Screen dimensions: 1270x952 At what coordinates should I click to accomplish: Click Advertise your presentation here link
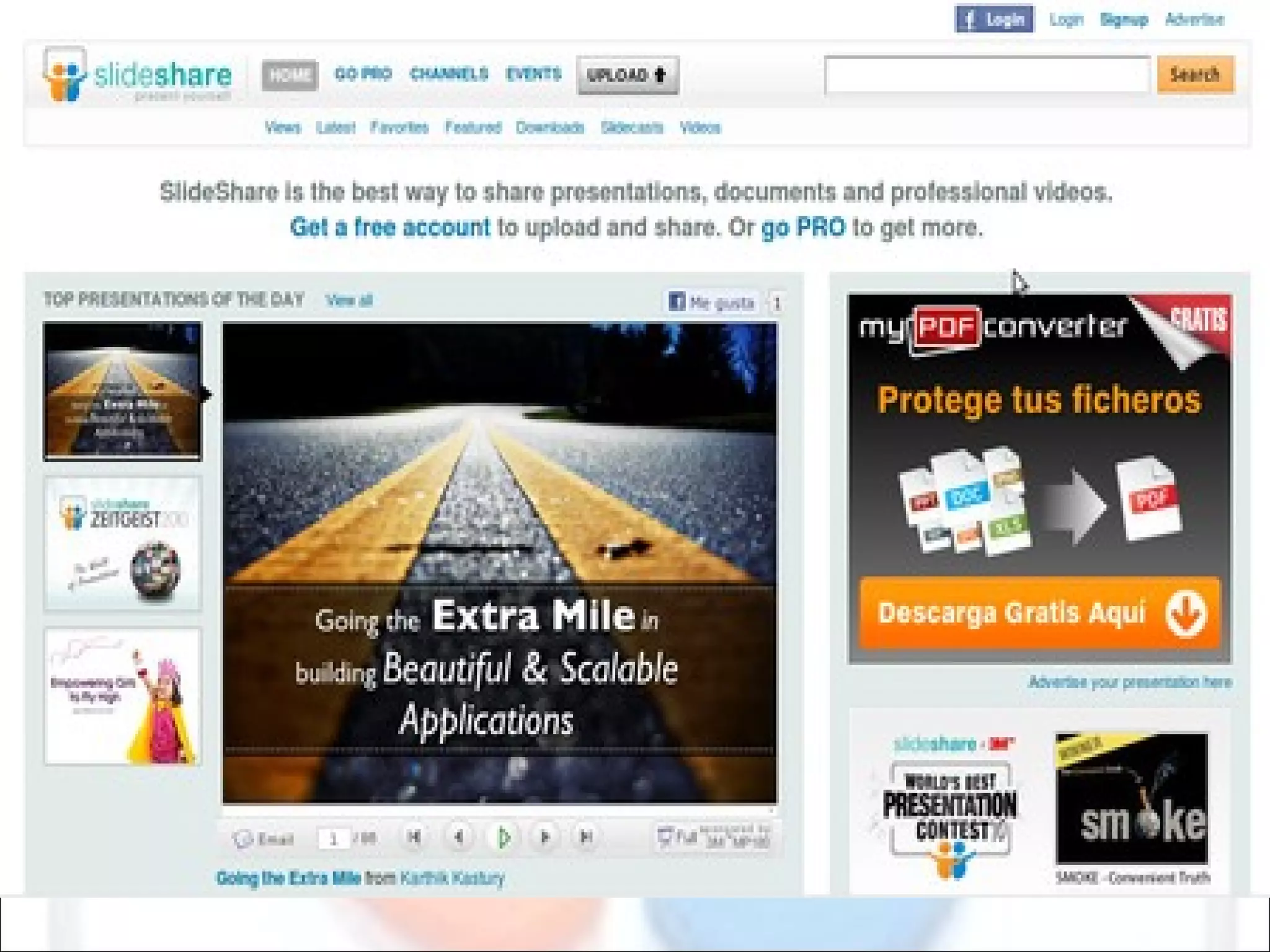pyautogui.click(x=1130, y=682)
